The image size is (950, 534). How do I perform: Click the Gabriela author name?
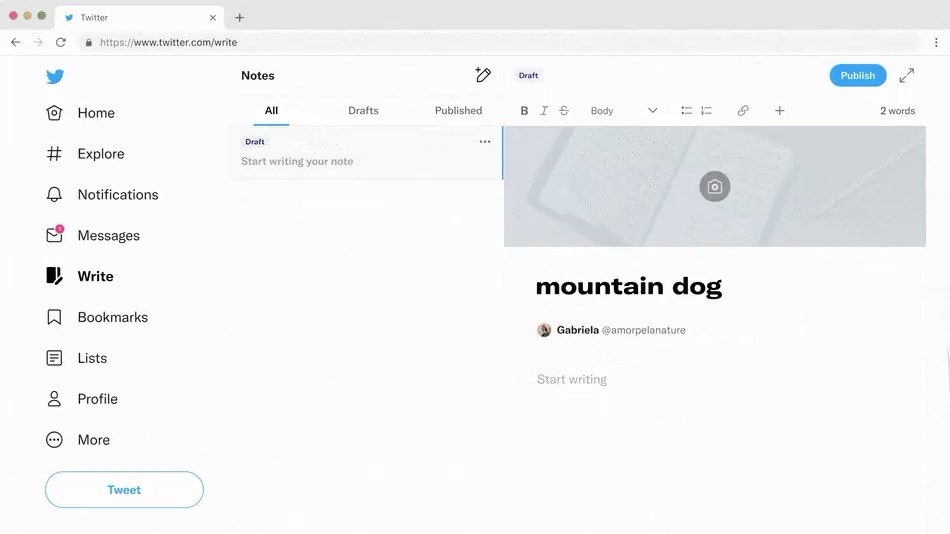(577, 330)
